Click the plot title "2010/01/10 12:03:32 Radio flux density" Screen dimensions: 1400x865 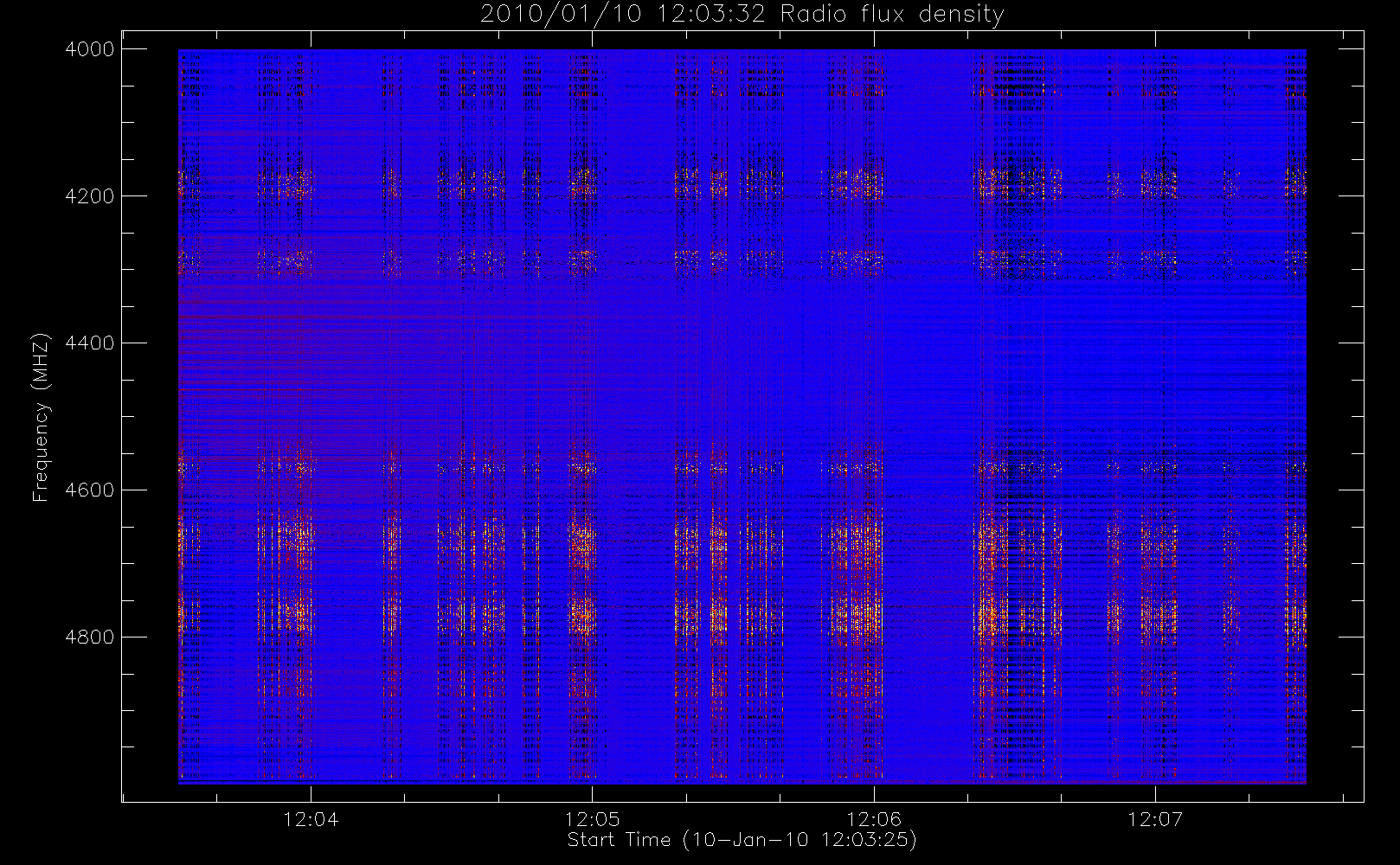(742, 15)
